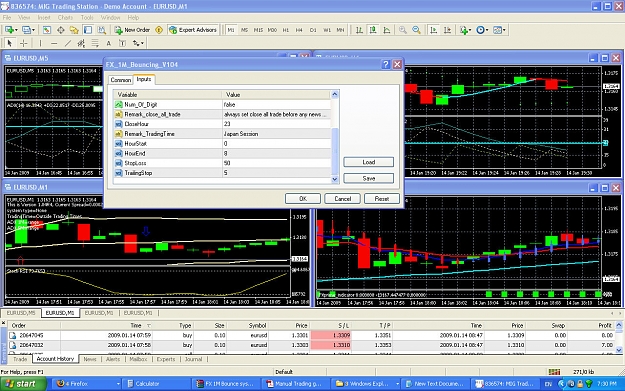Toggle the Expert Advisors button
The width and height of the screenshot is (625, 391).
193,30
